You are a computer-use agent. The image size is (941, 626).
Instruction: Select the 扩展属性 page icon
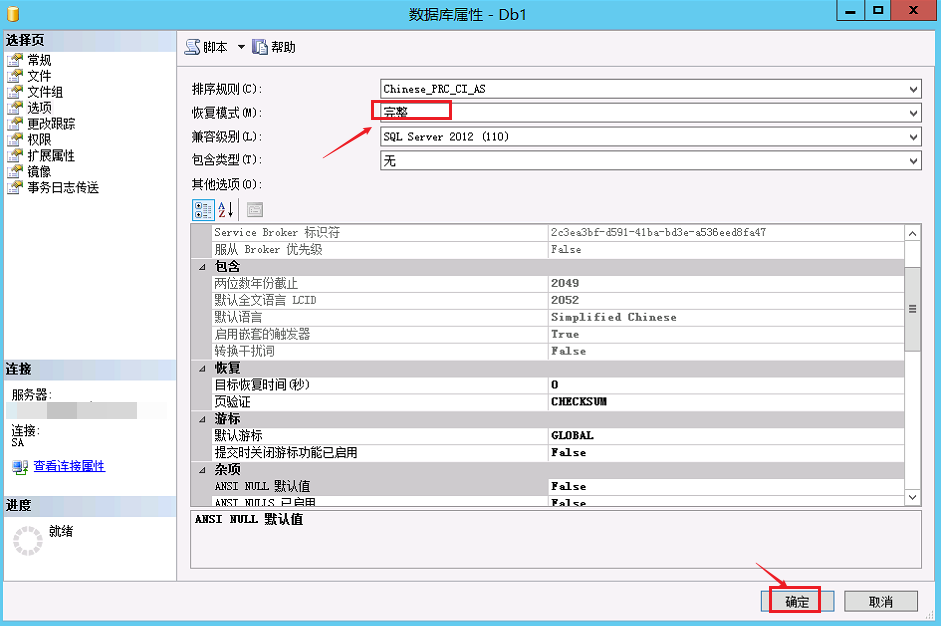pos(15,155)
